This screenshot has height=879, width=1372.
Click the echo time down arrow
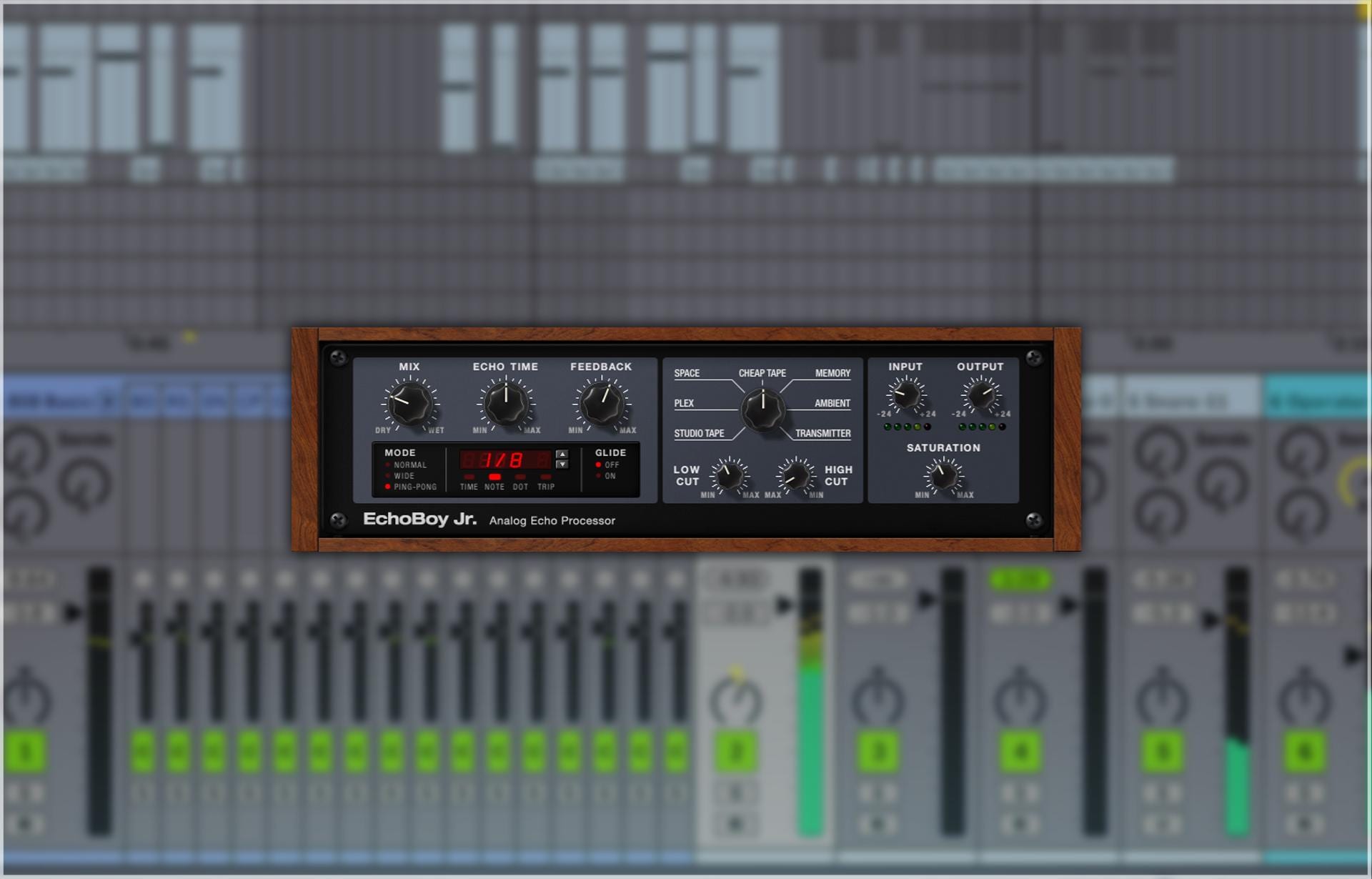[562, 465]
